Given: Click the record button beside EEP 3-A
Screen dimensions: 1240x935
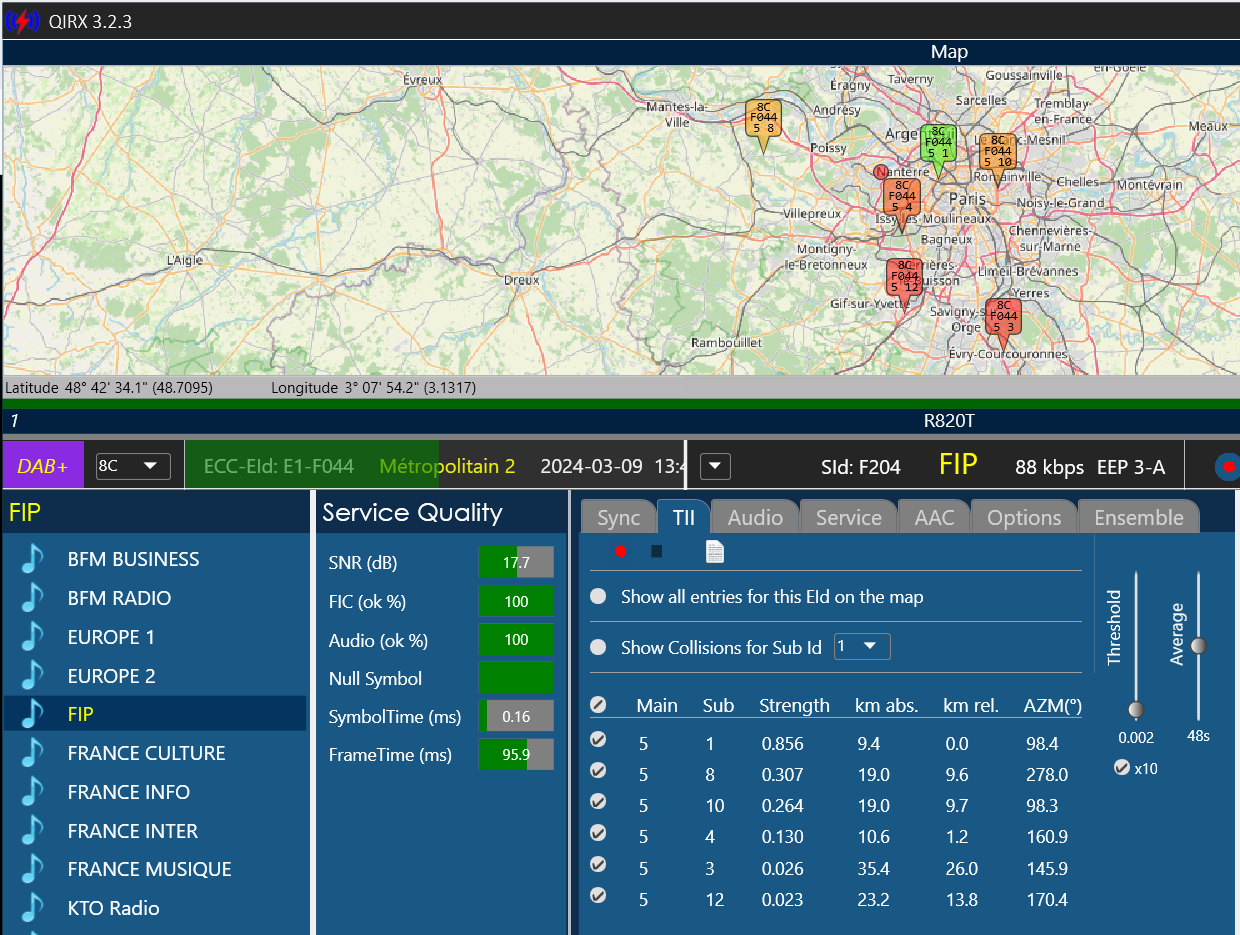Looking at the screenshot, I should [x=1228, y=466].
